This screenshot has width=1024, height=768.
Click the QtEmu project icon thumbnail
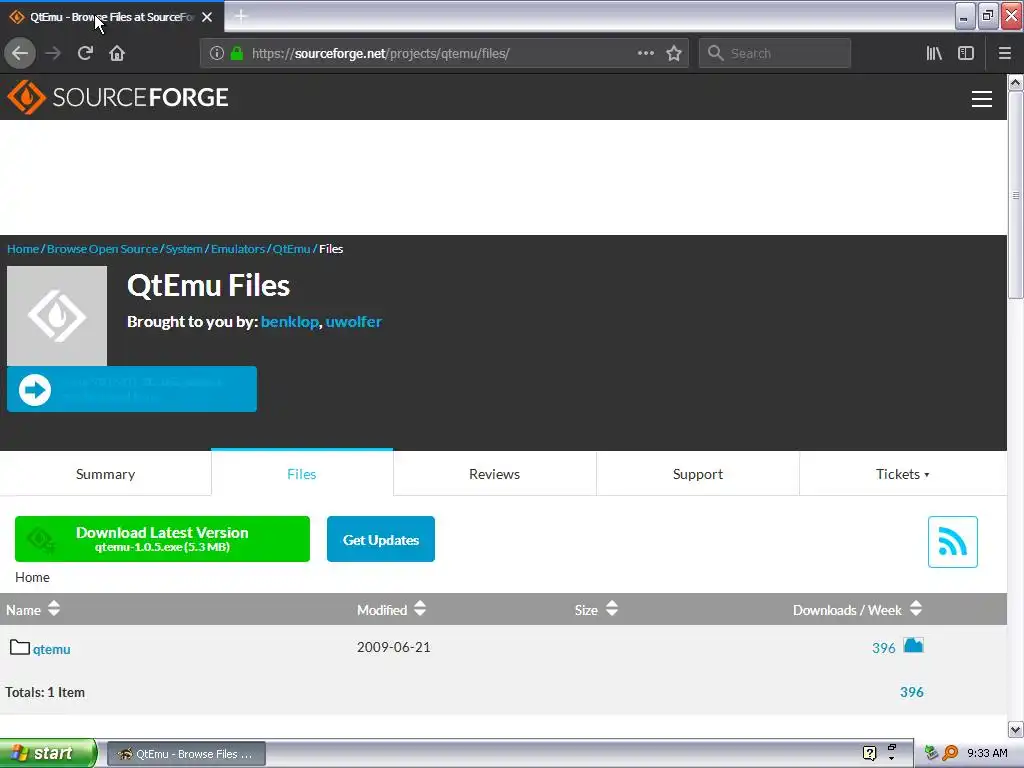coord(57,315)
